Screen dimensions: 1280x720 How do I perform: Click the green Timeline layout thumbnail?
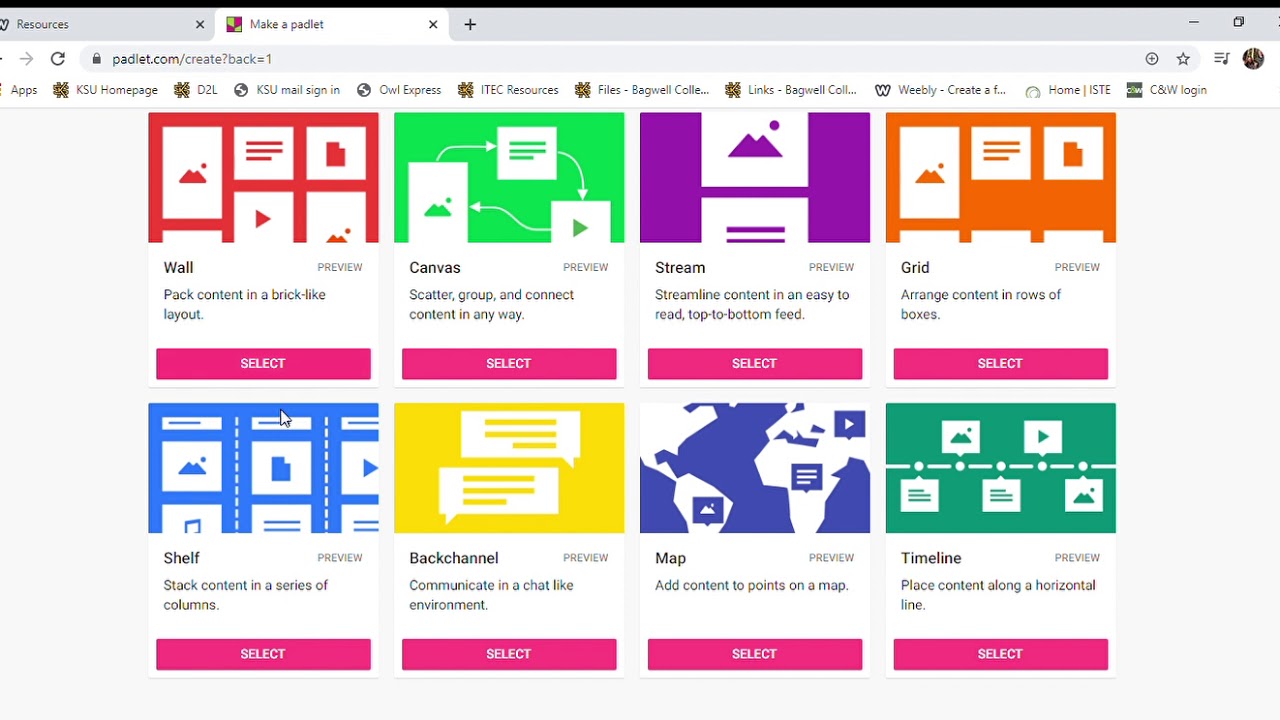1001,468
